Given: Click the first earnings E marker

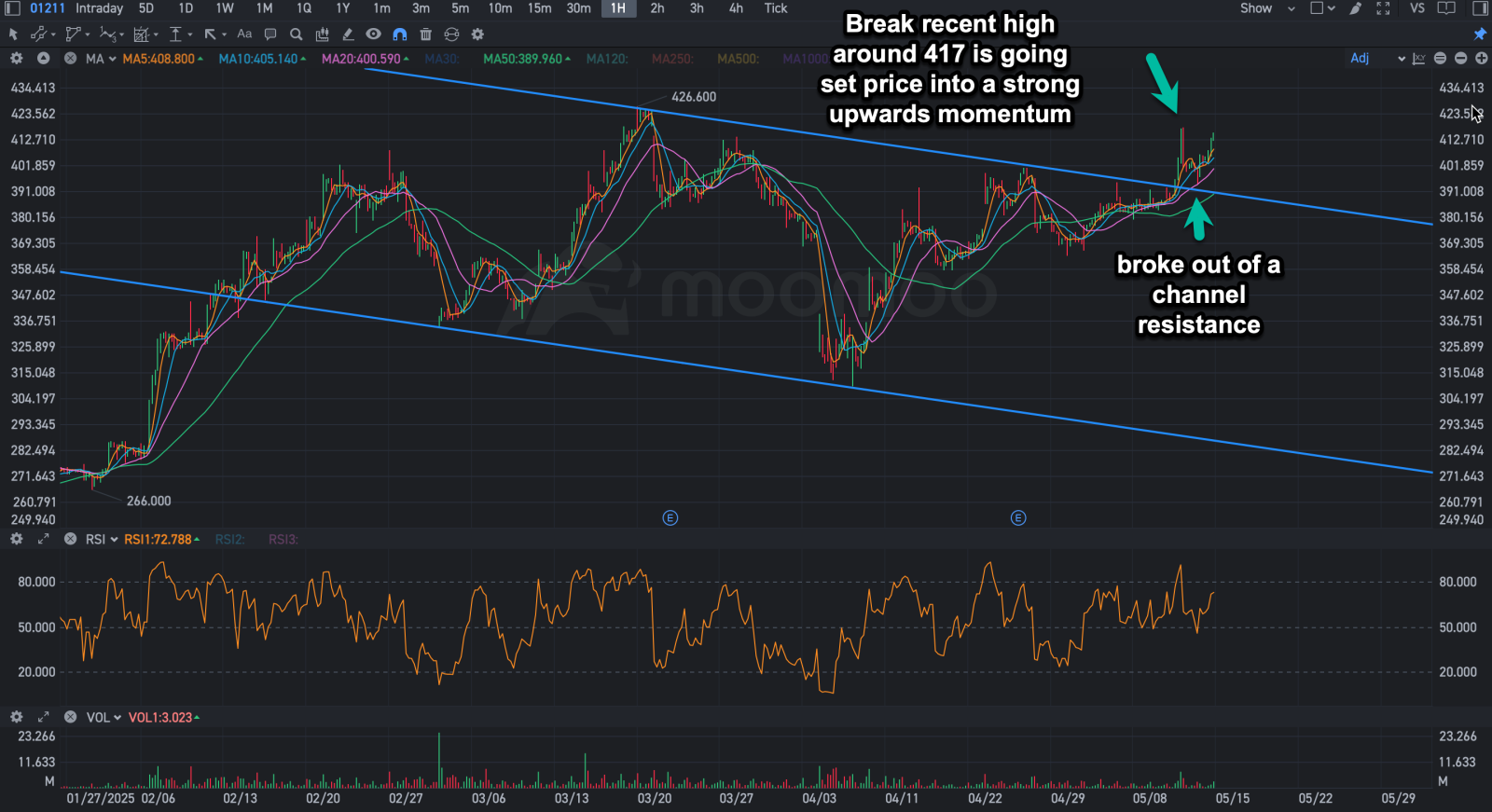Looking at the screenshot, I should tap(670, 517).
